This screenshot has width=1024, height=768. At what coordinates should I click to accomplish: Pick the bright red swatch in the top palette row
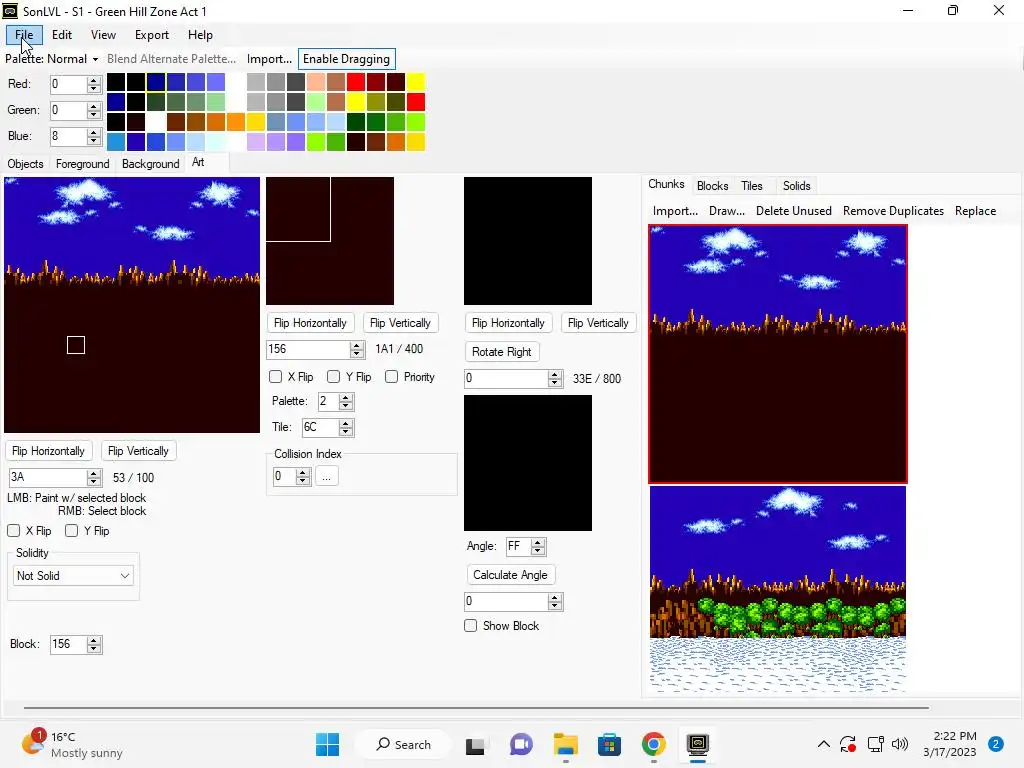point(356,82)
